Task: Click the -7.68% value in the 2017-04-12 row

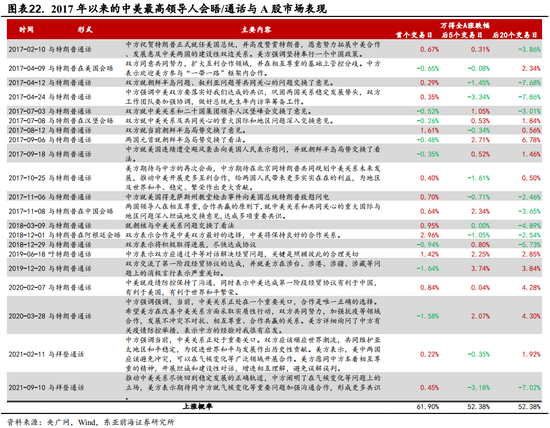Action: point(529,82)
